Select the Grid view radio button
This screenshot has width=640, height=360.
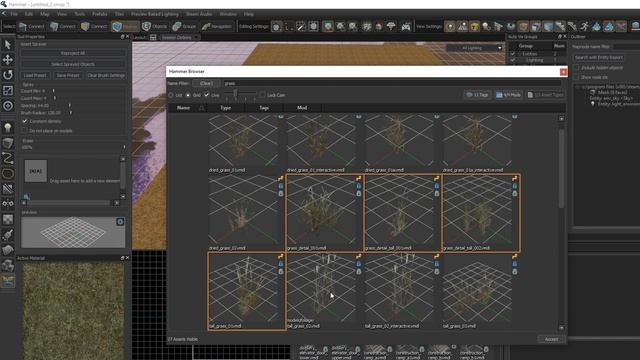(188, 95)
